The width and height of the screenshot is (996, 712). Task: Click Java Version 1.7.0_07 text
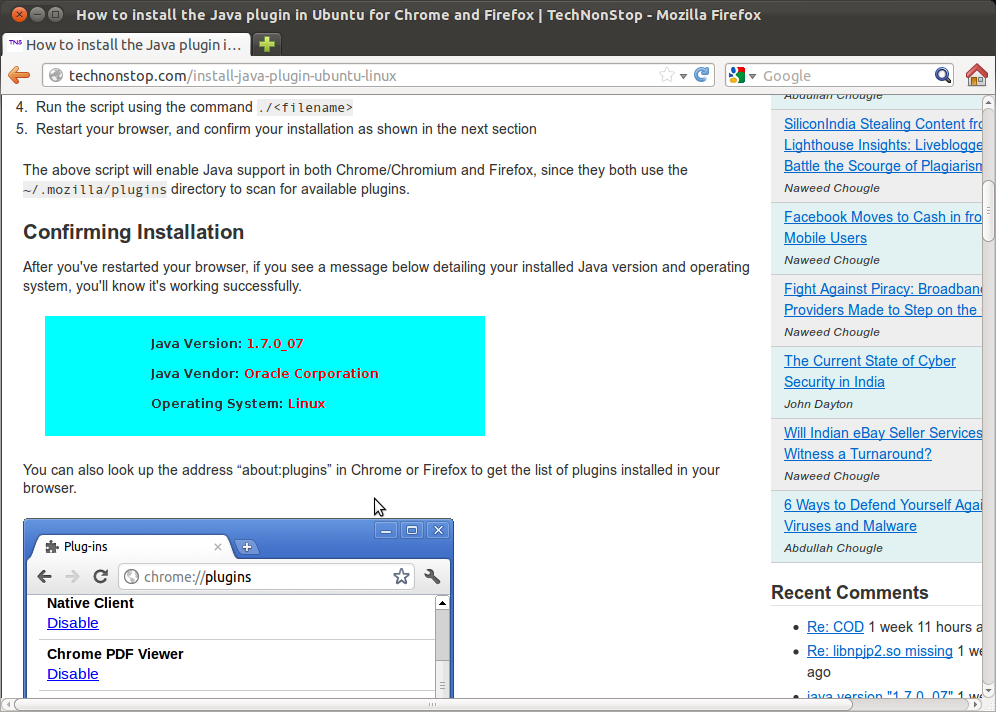click(x=227, y=344)
